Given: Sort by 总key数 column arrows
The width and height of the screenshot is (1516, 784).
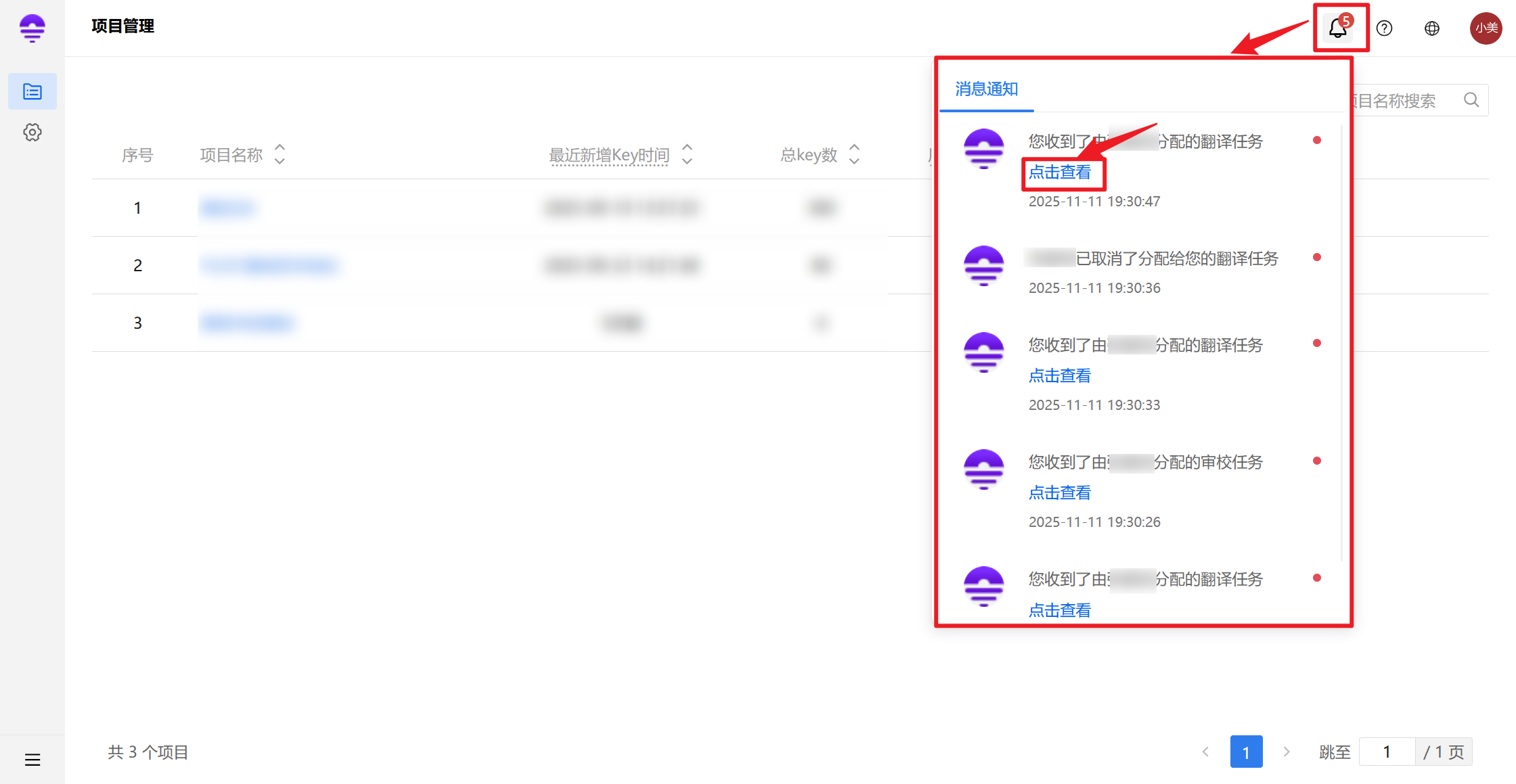Looking at the screenshot, I should [x=854, y=154].
